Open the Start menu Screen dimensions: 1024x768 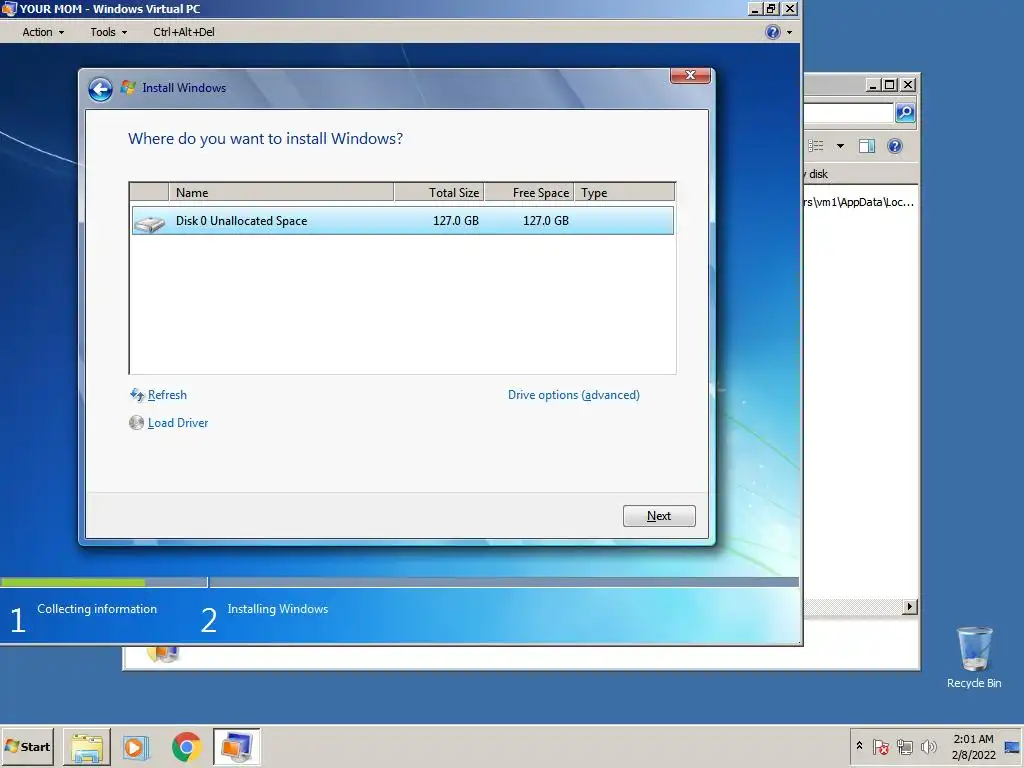tap(28, 746)
